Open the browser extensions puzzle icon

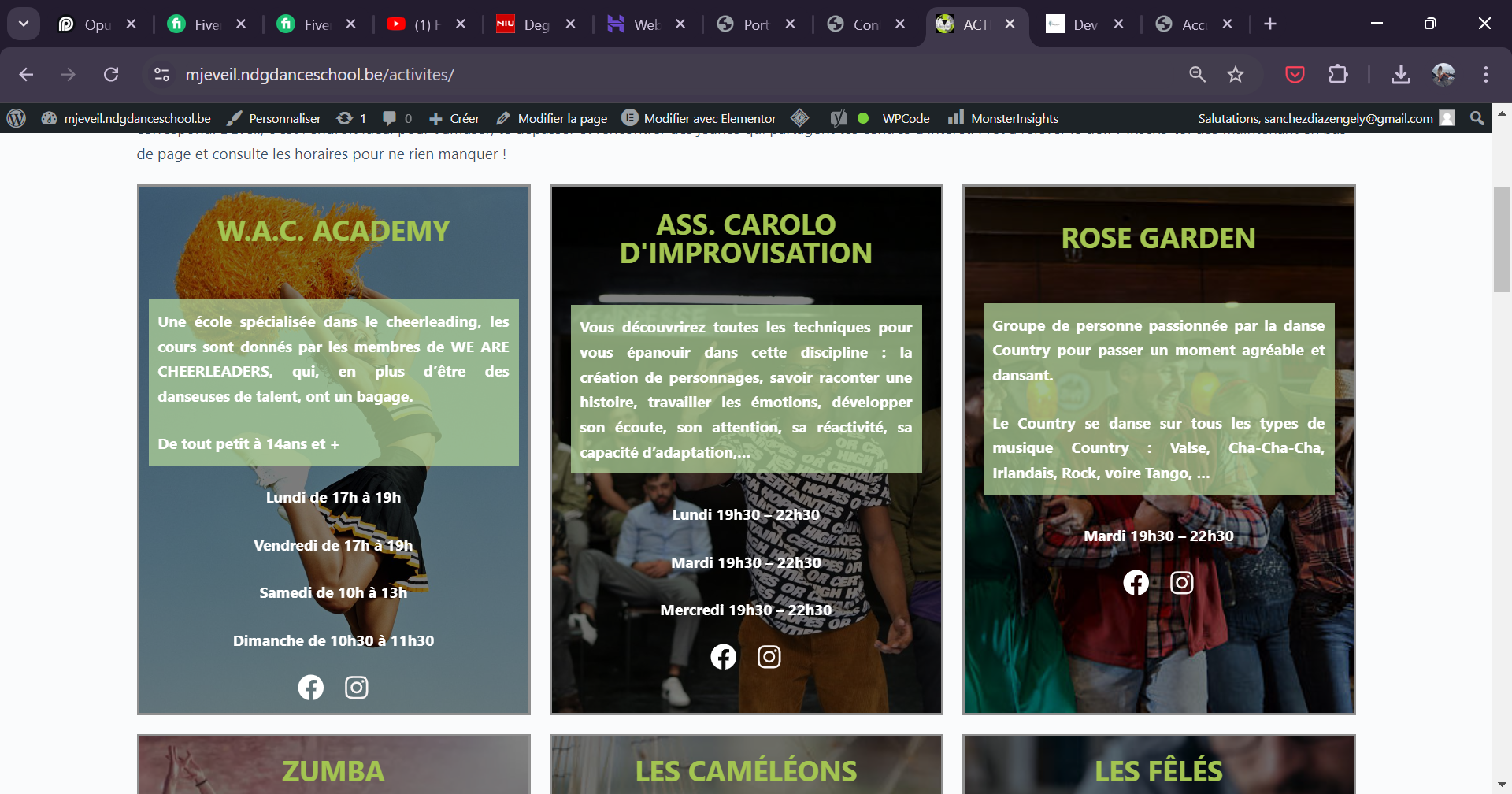[1338, 75]
